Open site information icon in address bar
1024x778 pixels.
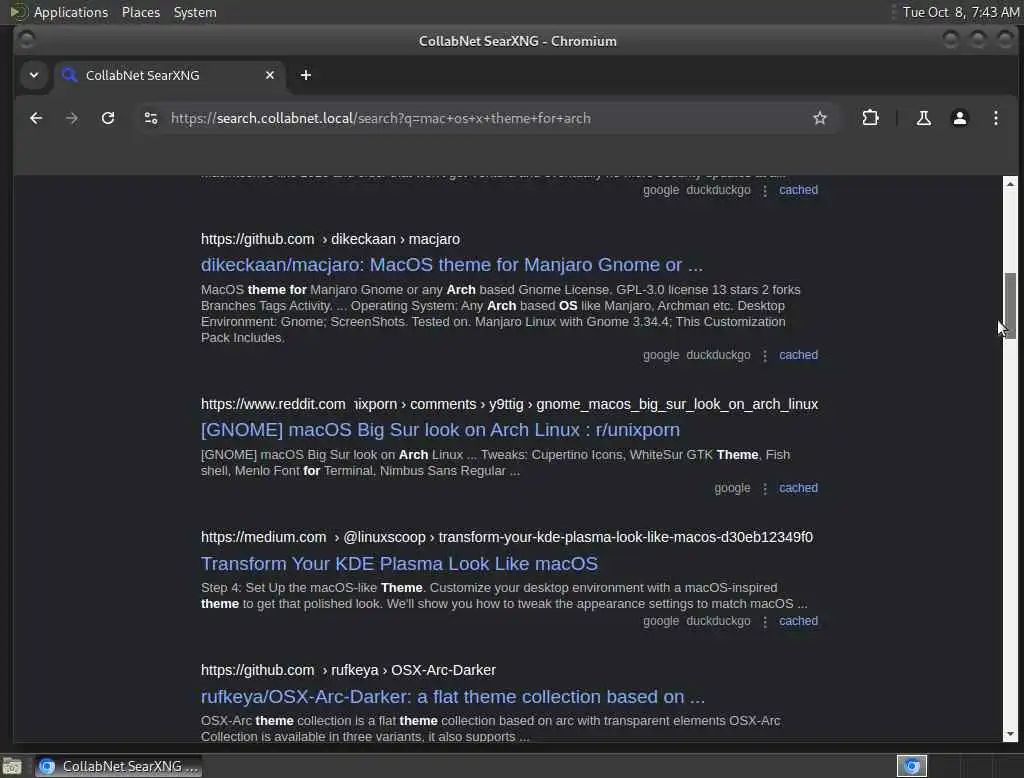click(x=151, y=118)
